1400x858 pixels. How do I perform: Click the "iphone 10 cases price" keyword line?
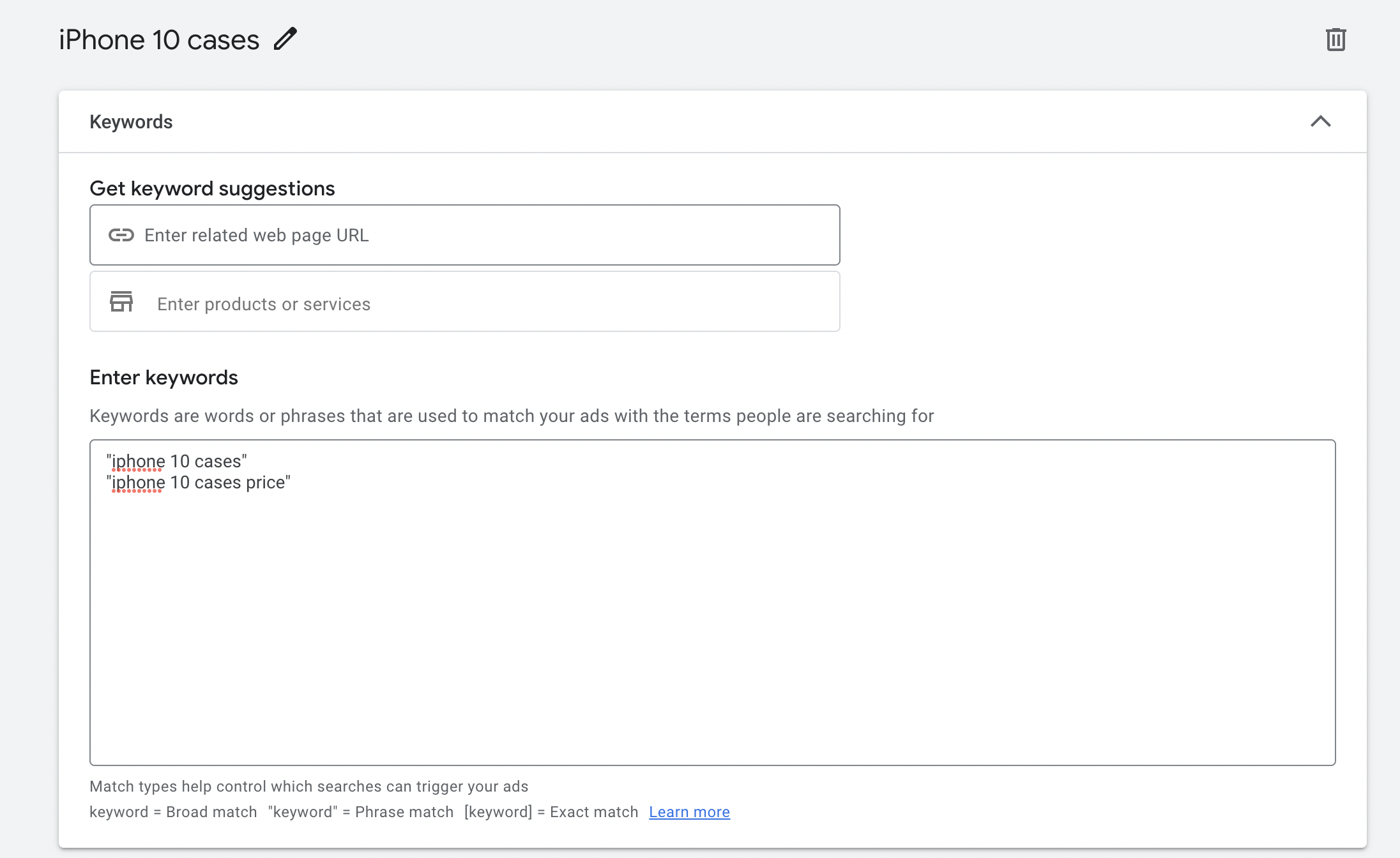tap(199, 483)
